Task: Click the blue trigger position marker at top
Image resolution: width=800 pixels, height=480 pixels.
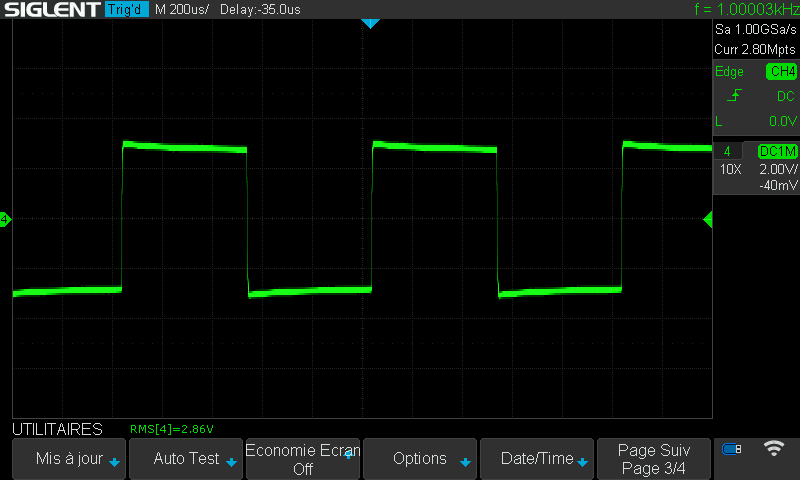Action: pyautogui.click(x=370, y=22)
